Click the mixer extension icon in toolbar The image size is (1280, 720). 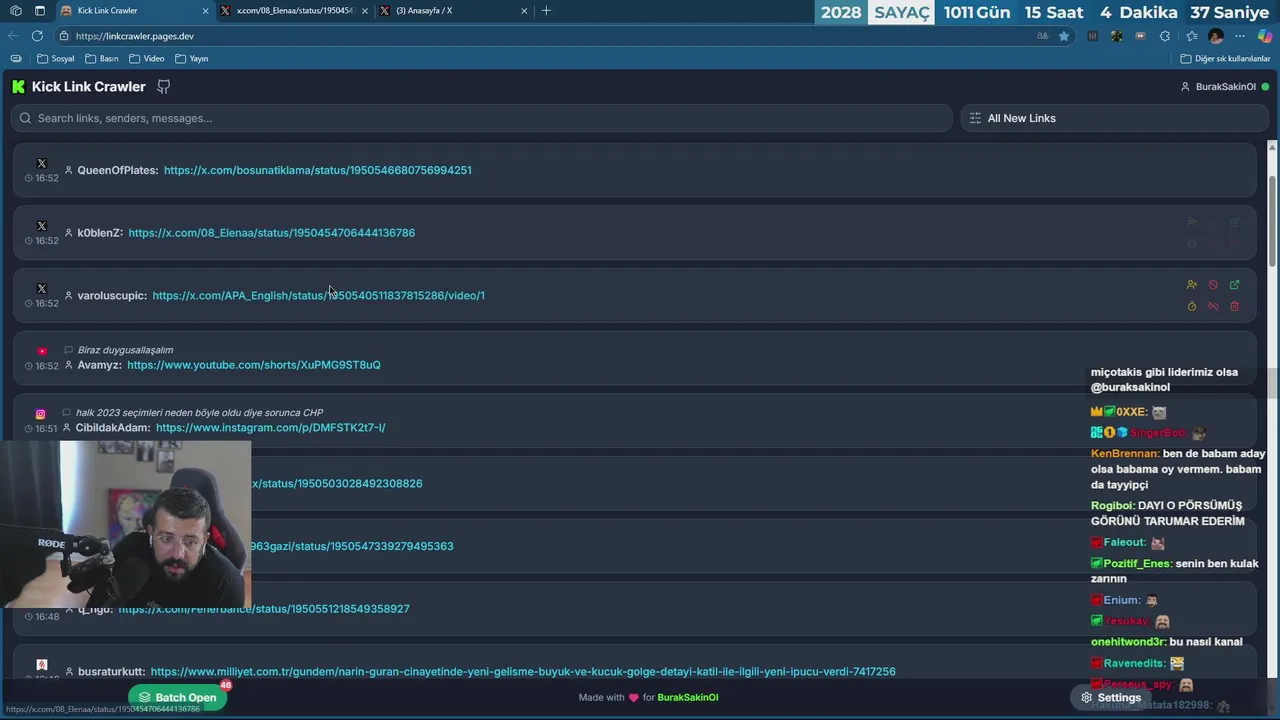coord(1093,36)
